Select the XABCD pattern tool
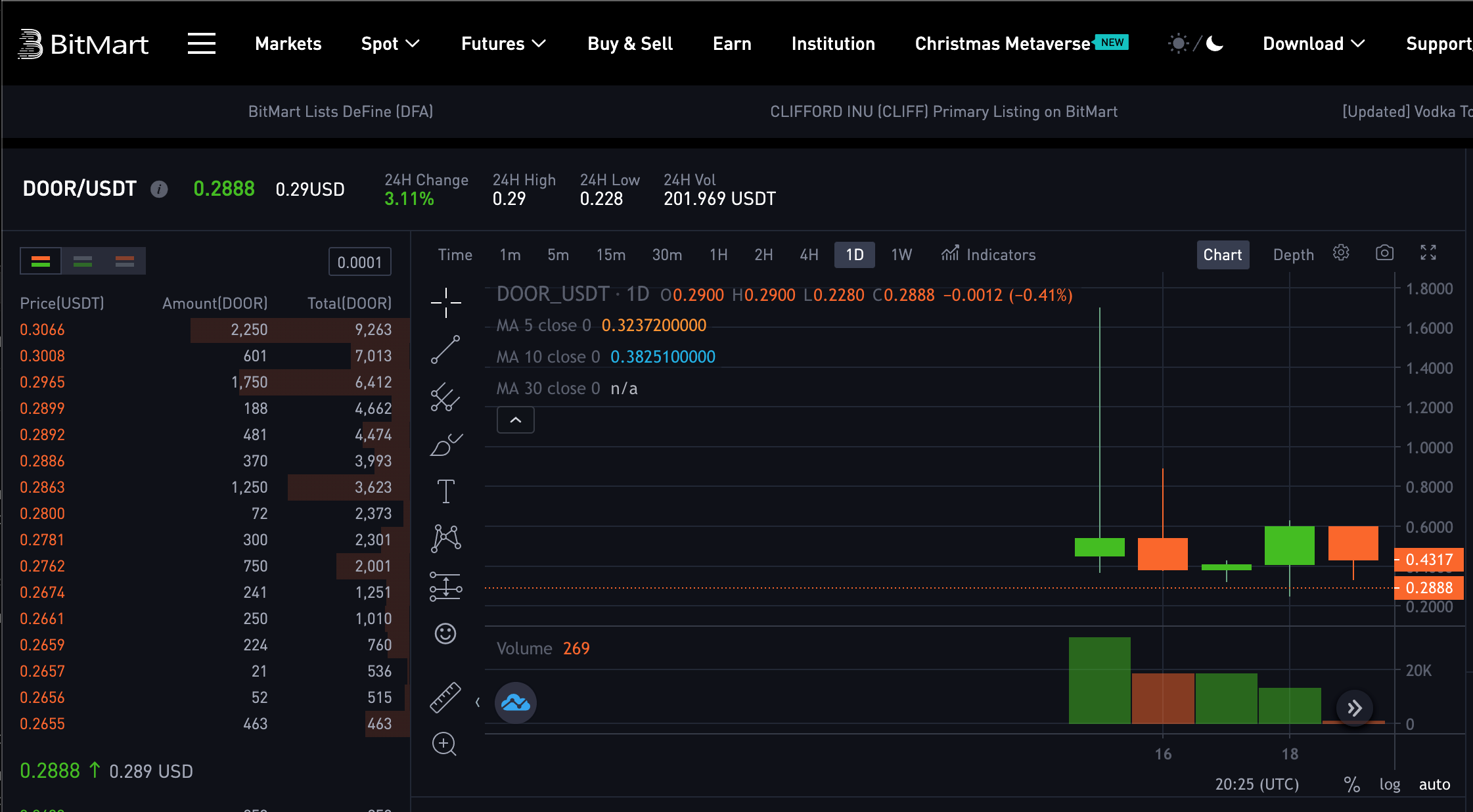 pos(446,538)
